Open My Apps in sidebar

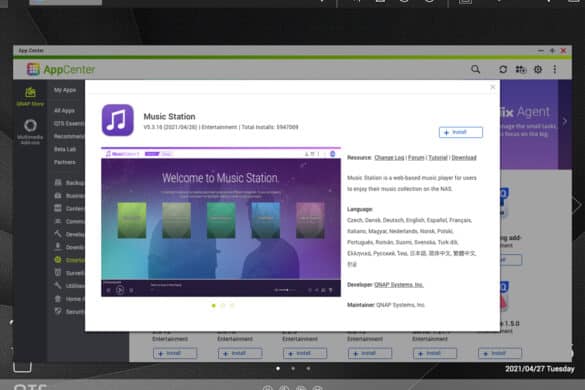pyautogui.click(x=65, y=90)
